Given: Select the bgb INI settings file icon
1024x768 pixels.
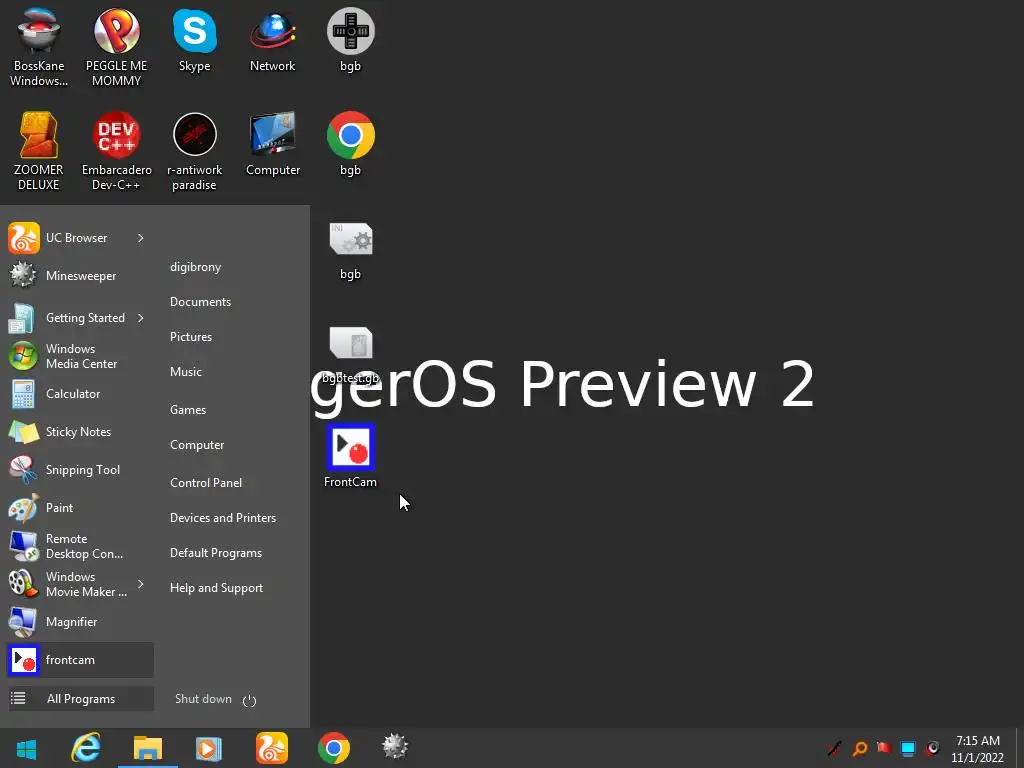Looking at the screenshot, I should pyautogui.click(x=351, y=251).
